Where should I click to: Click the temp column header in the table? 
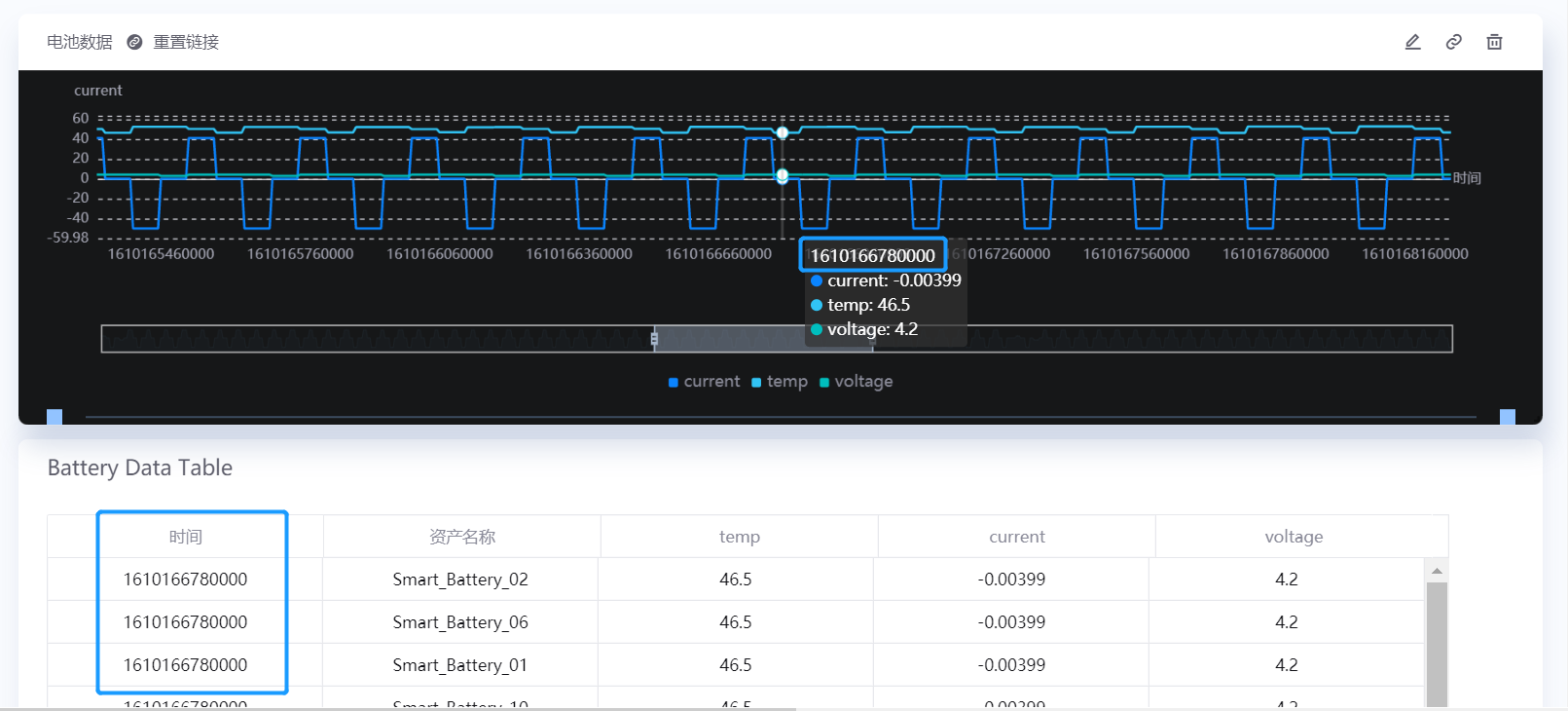tap(739, 537)
